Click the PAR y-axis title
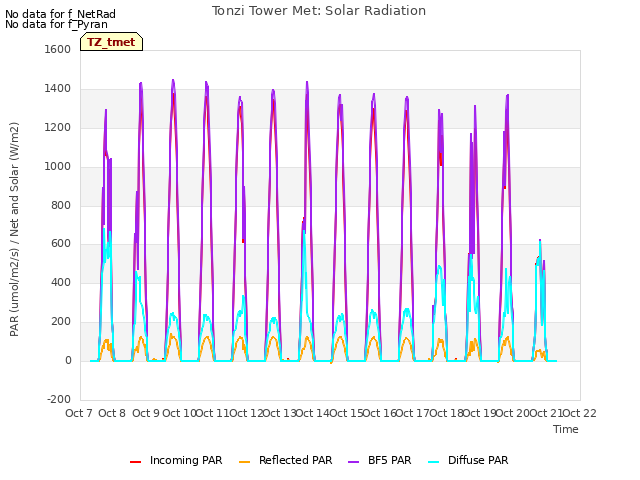The width and height of the screenshot is (640, 480). click(14, 229)
